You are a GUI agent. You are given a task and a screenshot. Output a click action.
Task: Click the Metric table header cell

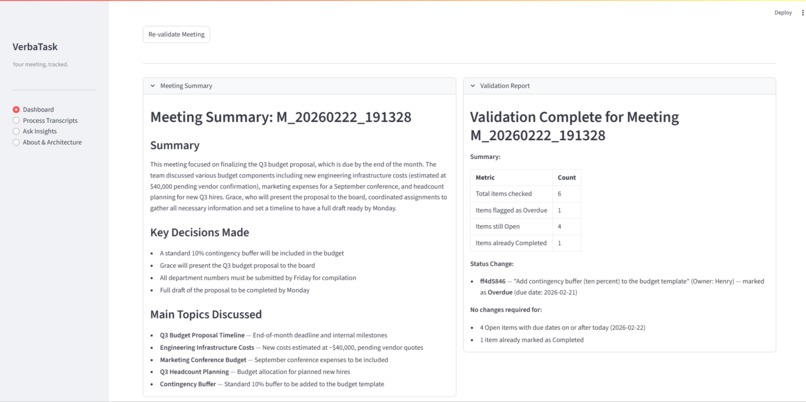coord(511,177)
